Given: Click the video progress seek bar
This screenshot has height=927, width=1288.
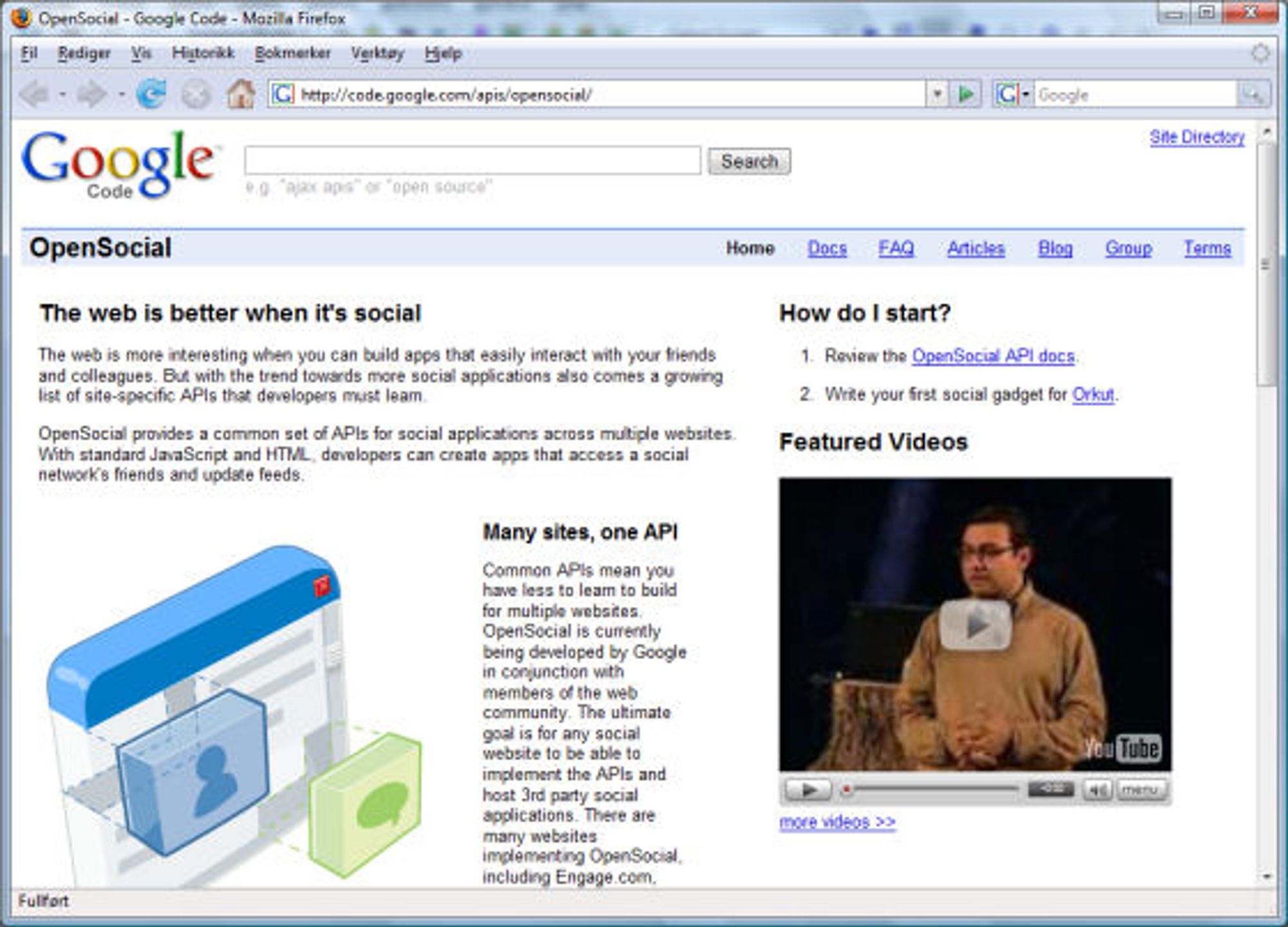Looking at the screenshot, I should 931,789.
